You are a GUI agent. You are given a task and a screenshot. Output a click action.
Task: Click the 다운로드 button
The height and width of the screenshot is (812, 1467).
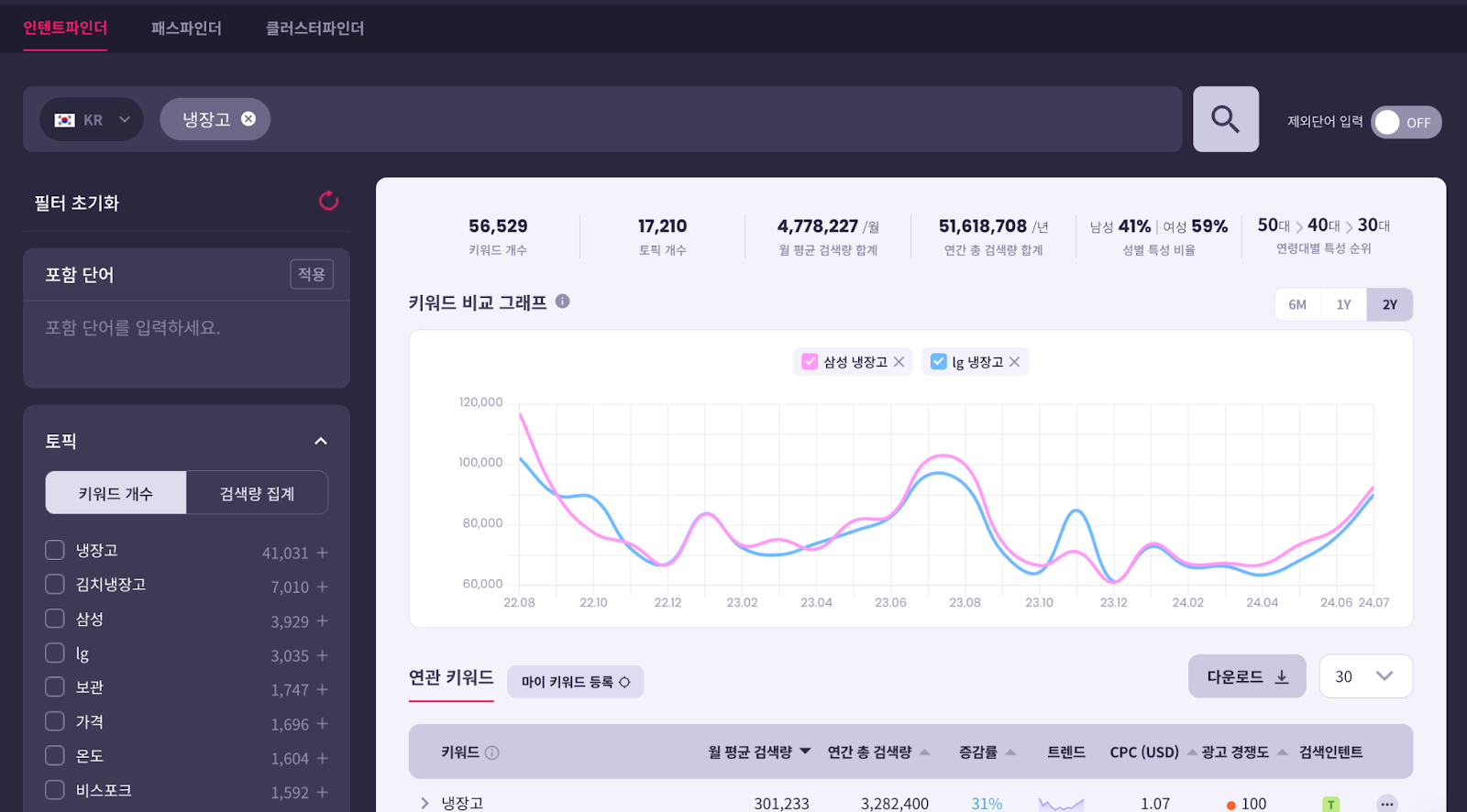(1247, 676)
